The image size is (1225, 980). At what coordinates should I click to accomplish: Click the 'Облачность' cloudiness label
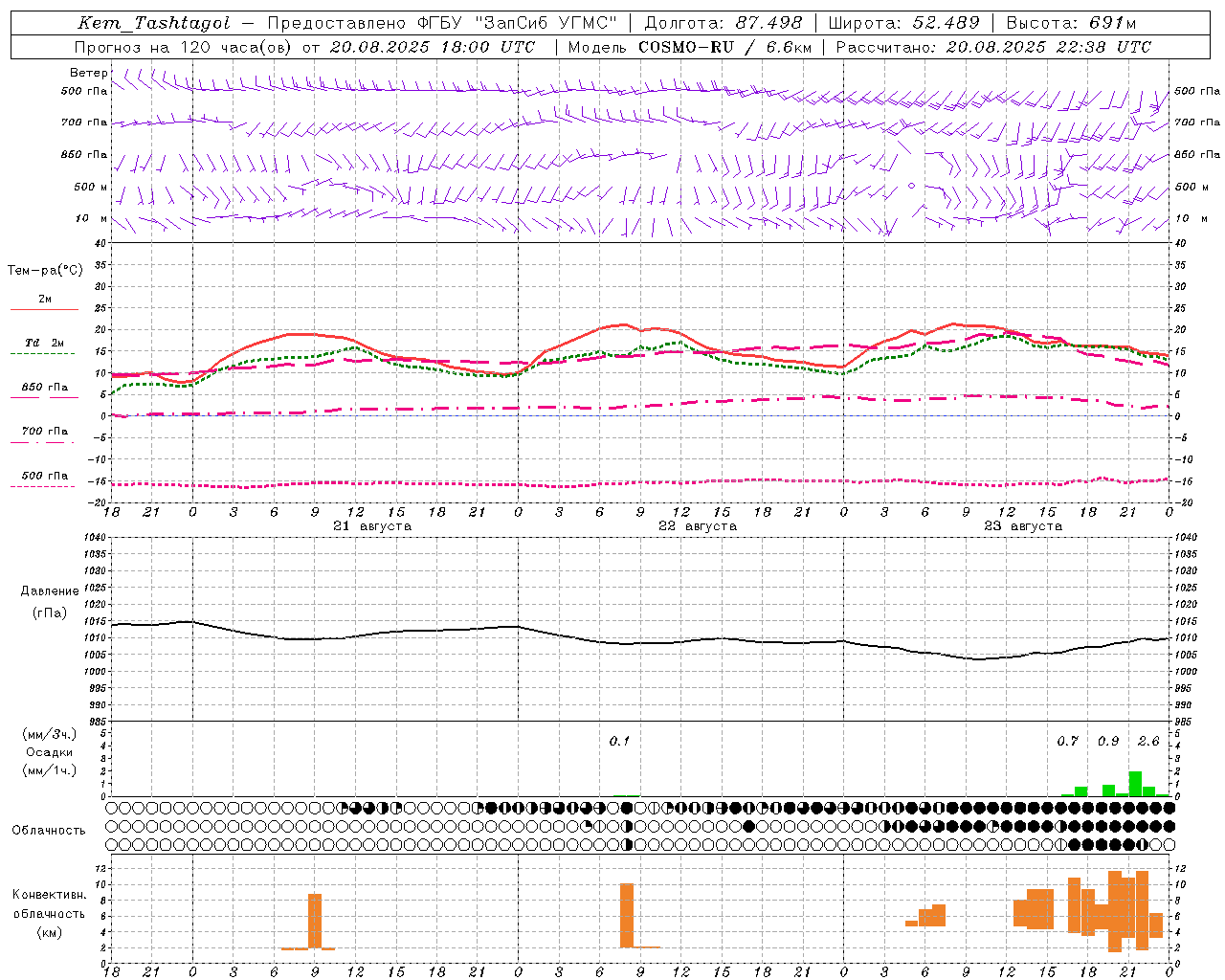click(49, 830)
